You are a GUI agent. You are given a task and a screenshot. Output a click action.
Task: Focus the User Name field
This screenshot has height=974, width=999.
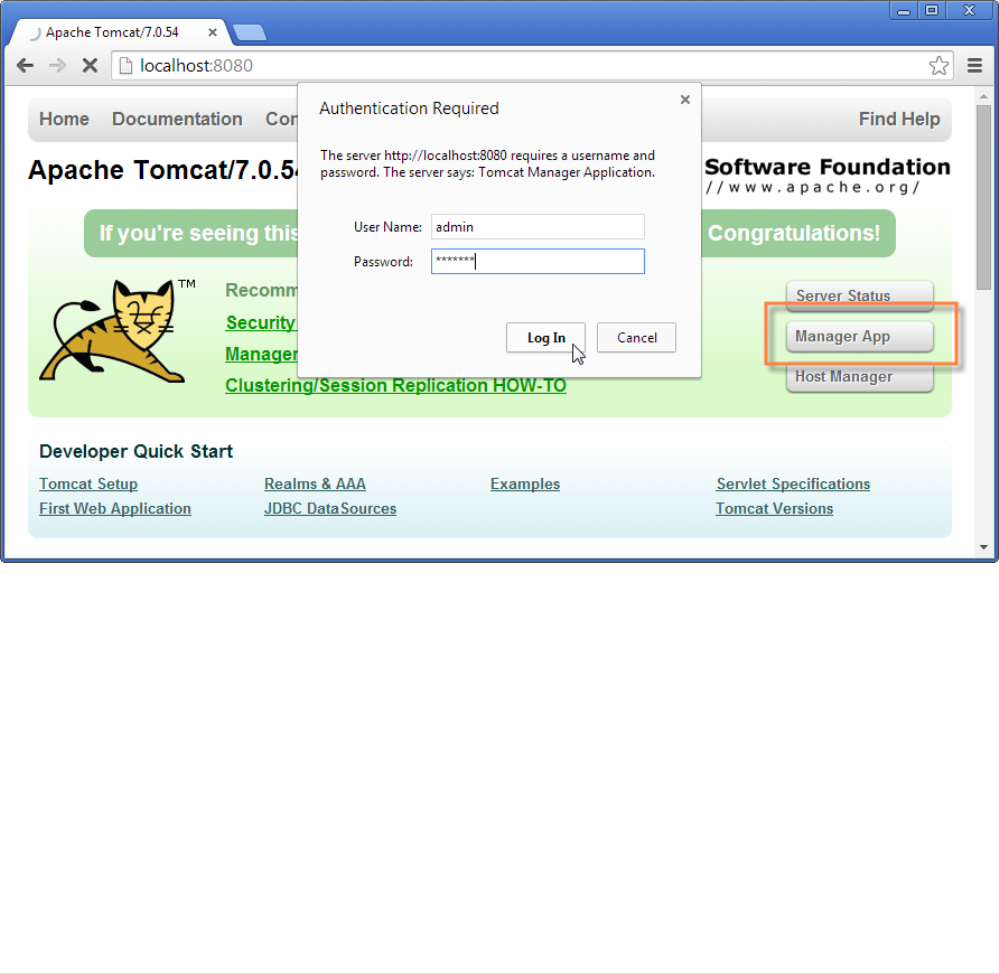[x=538, y=227]
